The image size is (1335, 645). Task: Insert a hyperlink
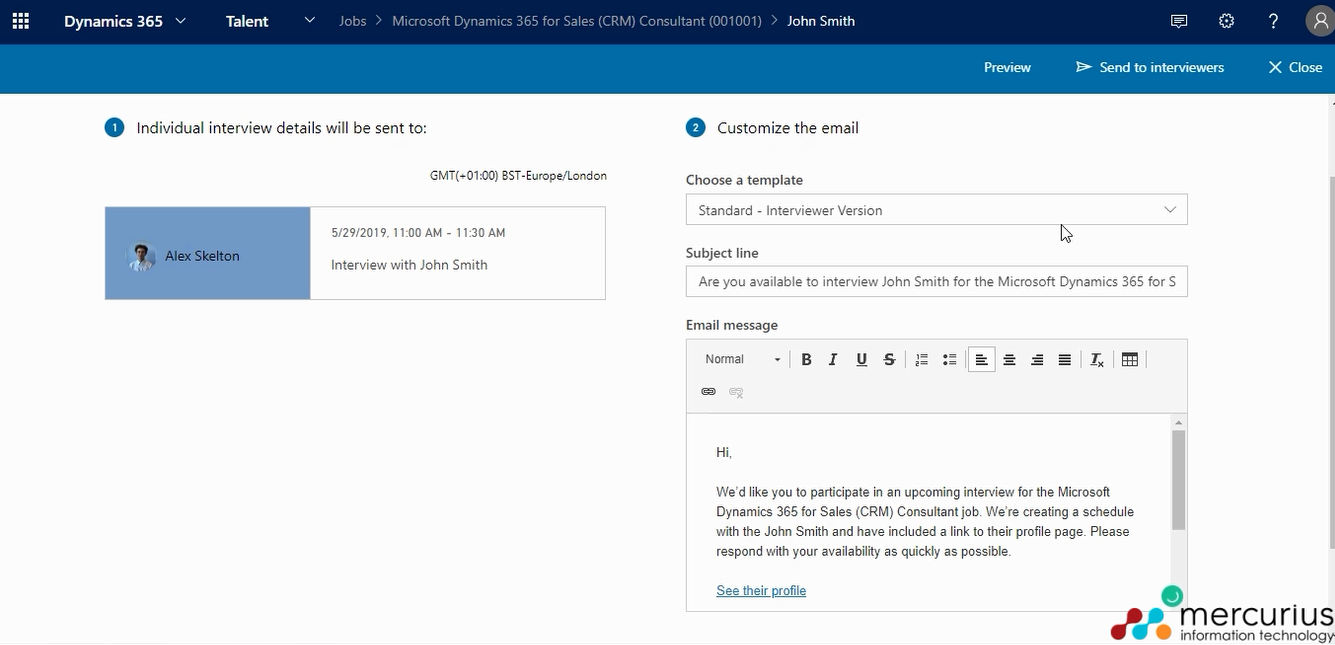(708, 392)
